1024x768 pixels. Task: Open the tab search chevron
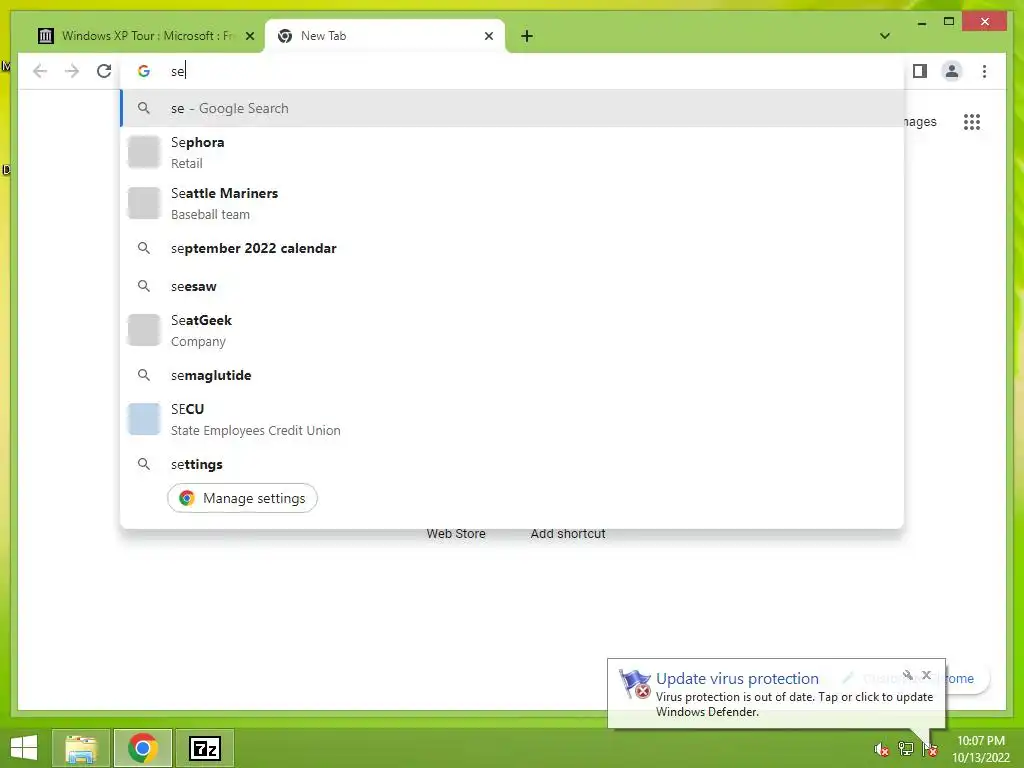tap(884, 36)
